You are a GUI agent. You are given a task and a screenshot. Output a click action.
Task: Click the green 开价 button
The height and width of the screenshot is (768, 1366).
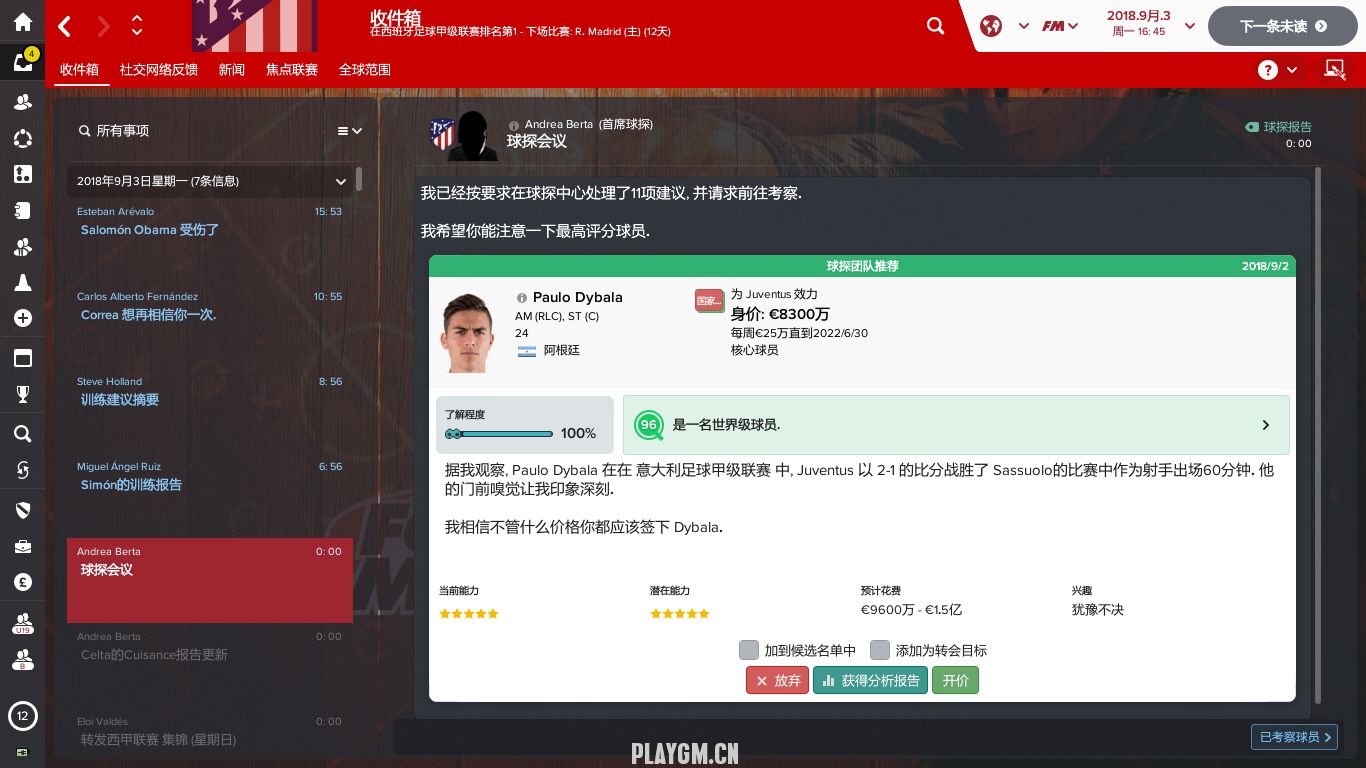955,680
